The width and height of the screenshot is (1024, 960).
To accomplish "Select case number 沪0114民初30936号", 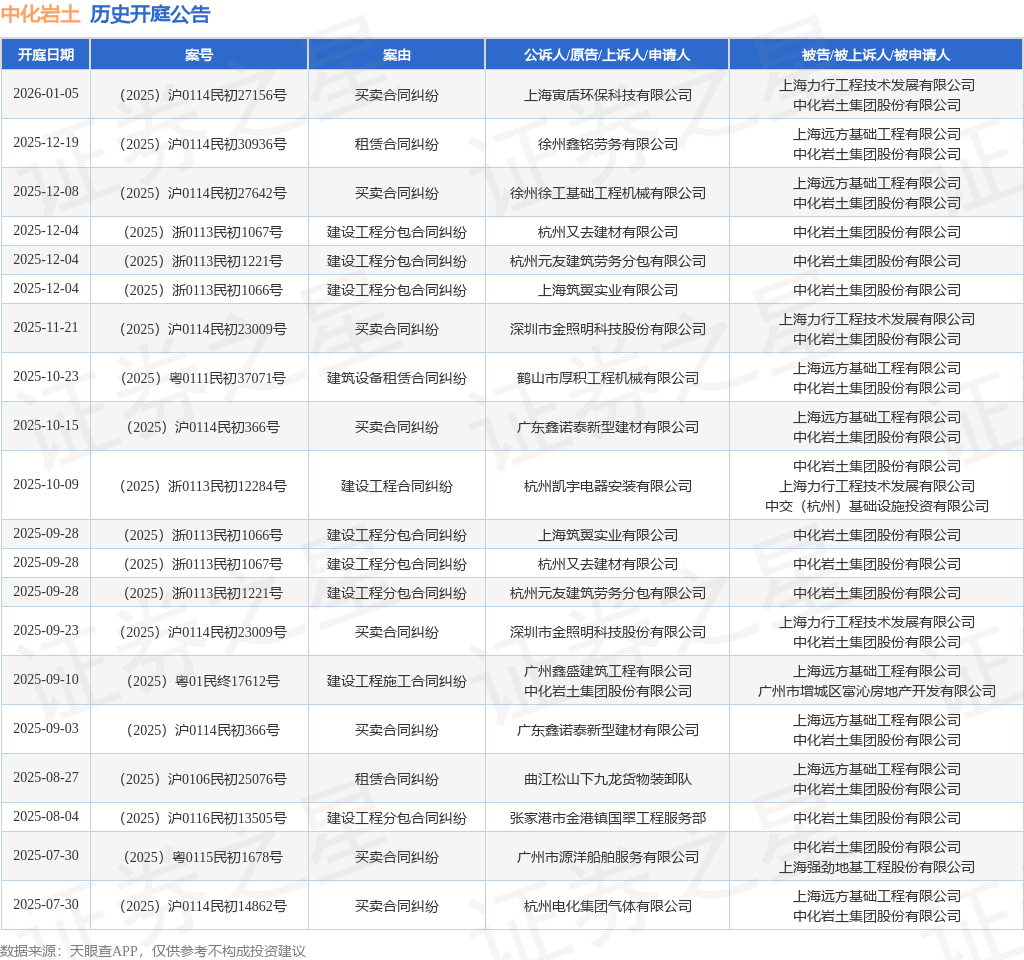I will (x=202, y=144).
